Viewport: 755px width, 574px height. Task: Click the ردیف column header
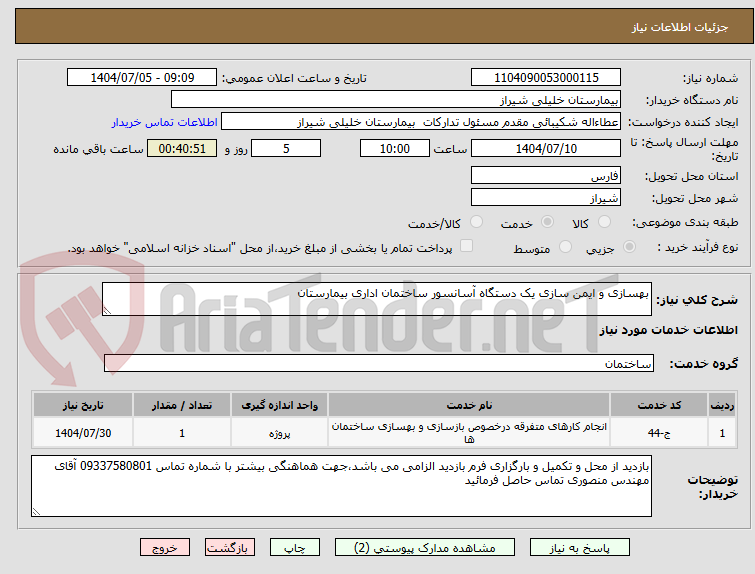click(x=722, y=405)
